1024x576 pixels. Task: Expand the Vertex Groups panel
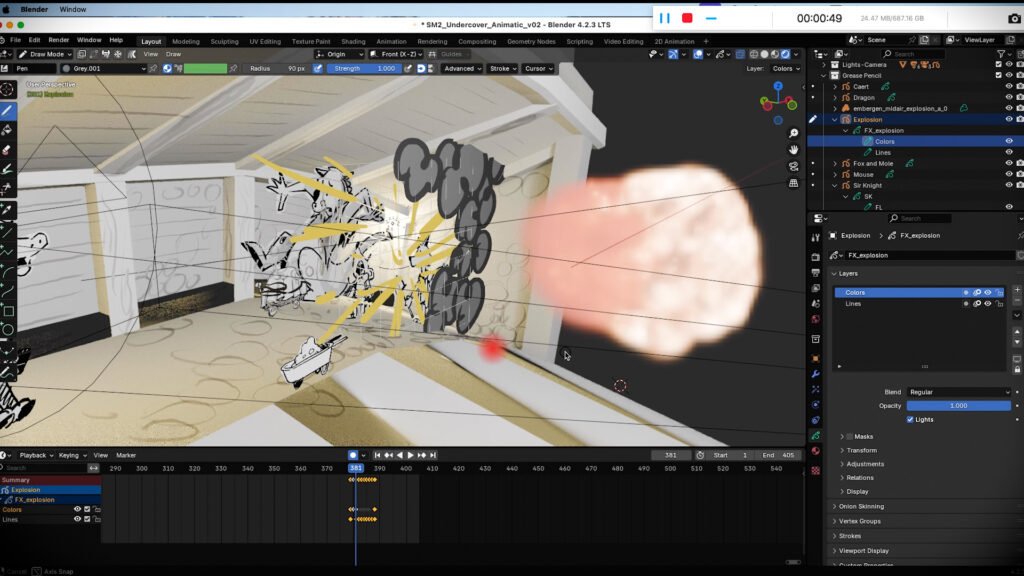[859, 521]
